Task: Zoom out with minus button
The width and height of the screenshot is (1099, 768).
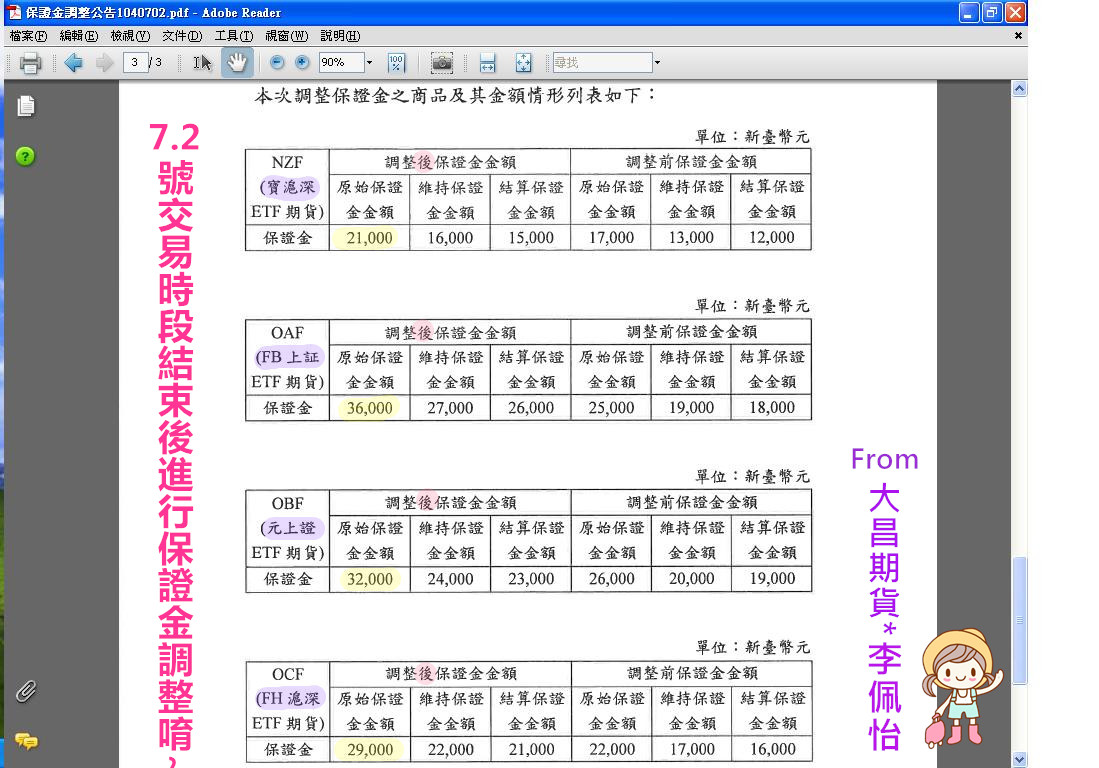Action: (277, 62)
